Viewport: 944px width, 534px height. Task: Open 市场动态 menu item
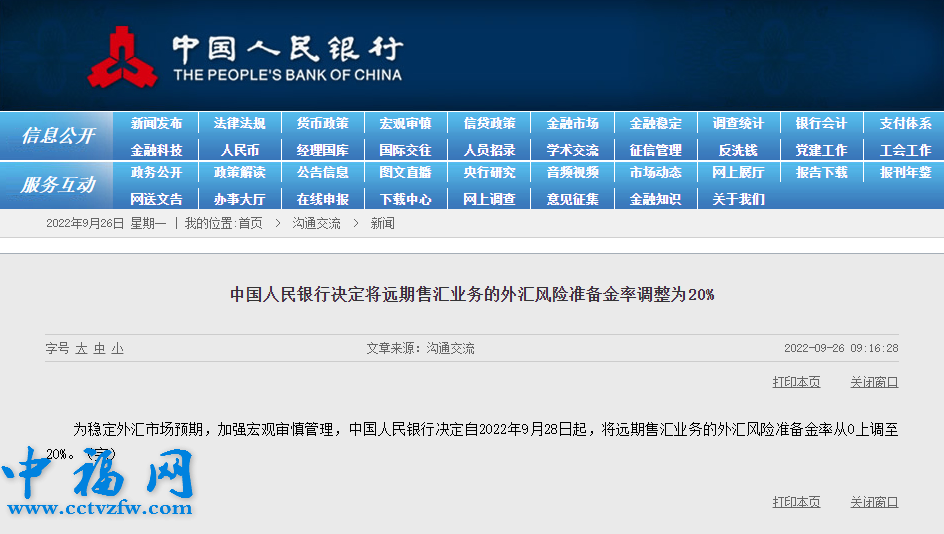point(656,172)
